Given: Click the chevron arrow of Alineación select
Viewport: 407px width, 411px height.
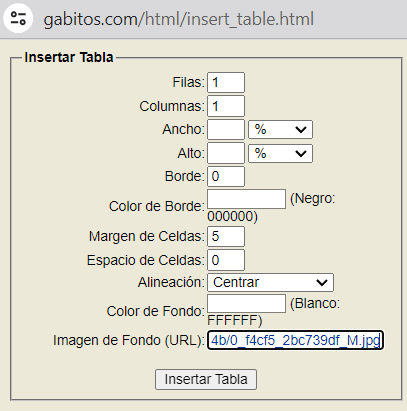Looking at the screenshot, I should point(322,283).
